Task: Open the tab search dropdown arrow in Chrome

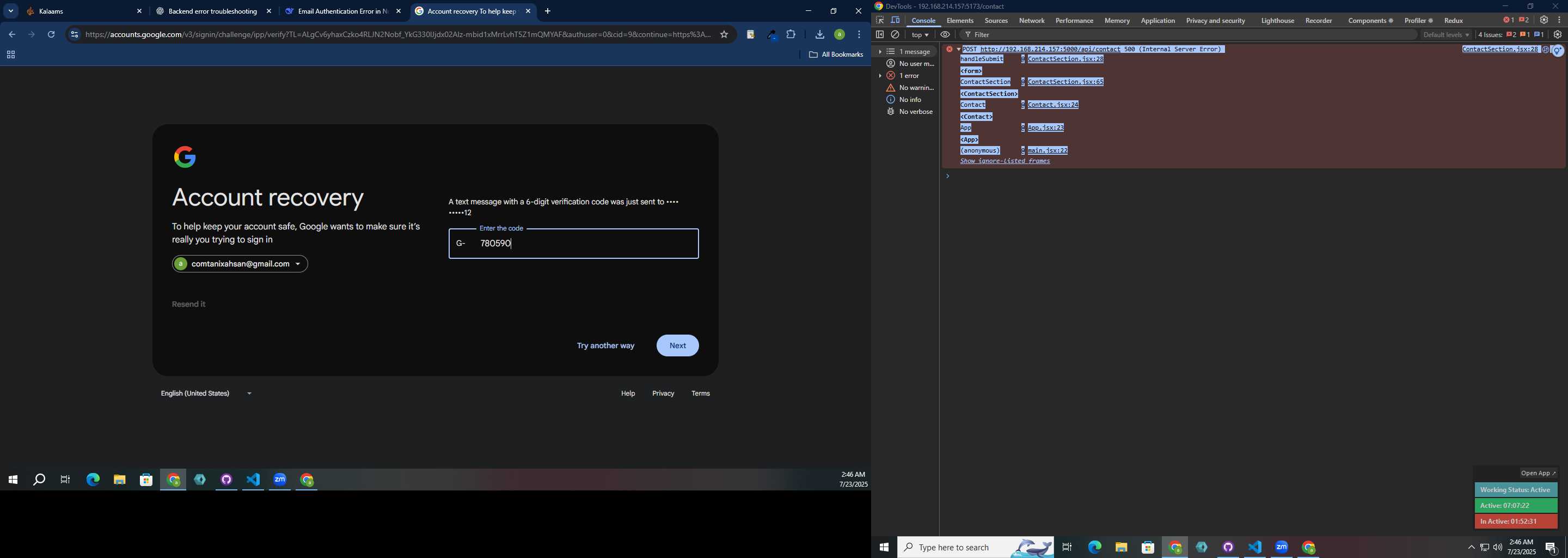Action: click(x=11, y=11)
